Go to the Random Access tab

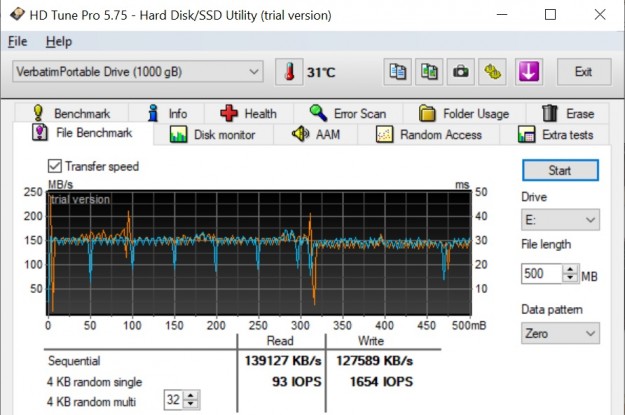tap(429, 134)
